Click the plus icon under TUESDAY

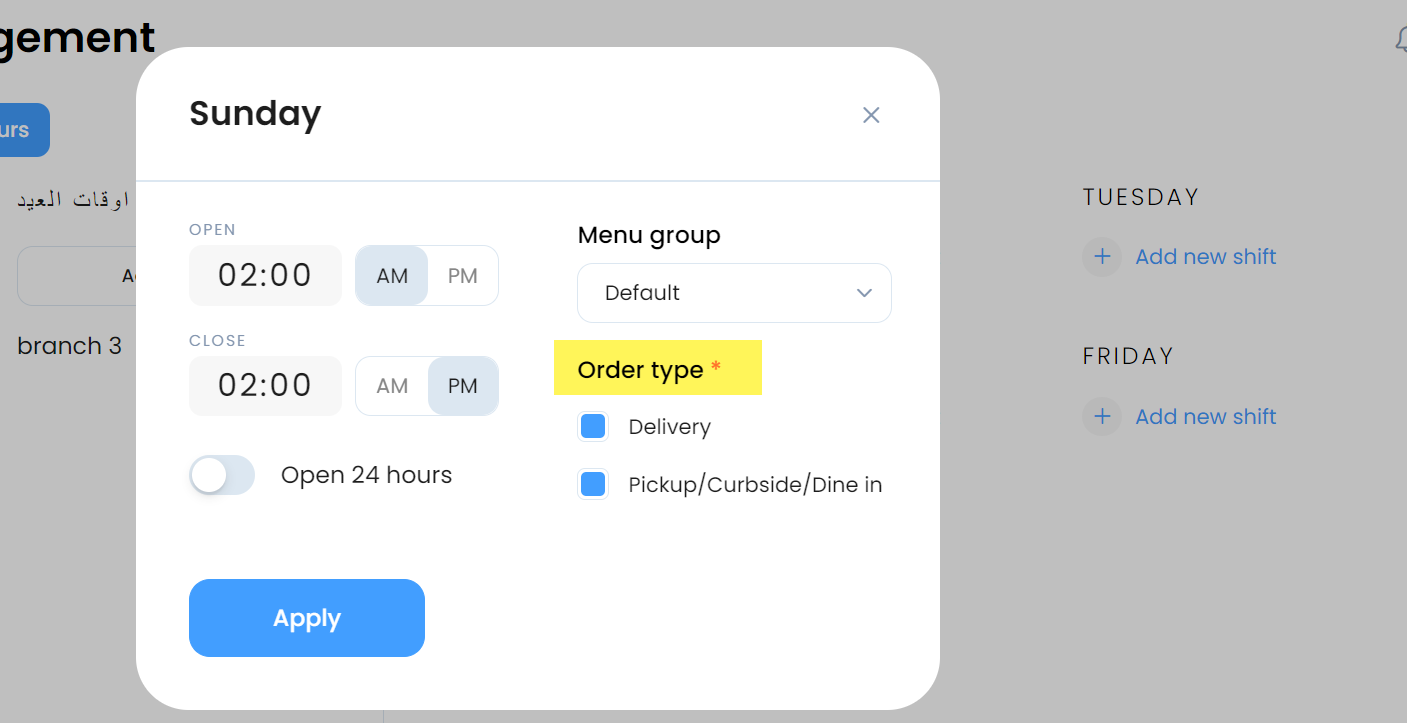point(1102,257)
